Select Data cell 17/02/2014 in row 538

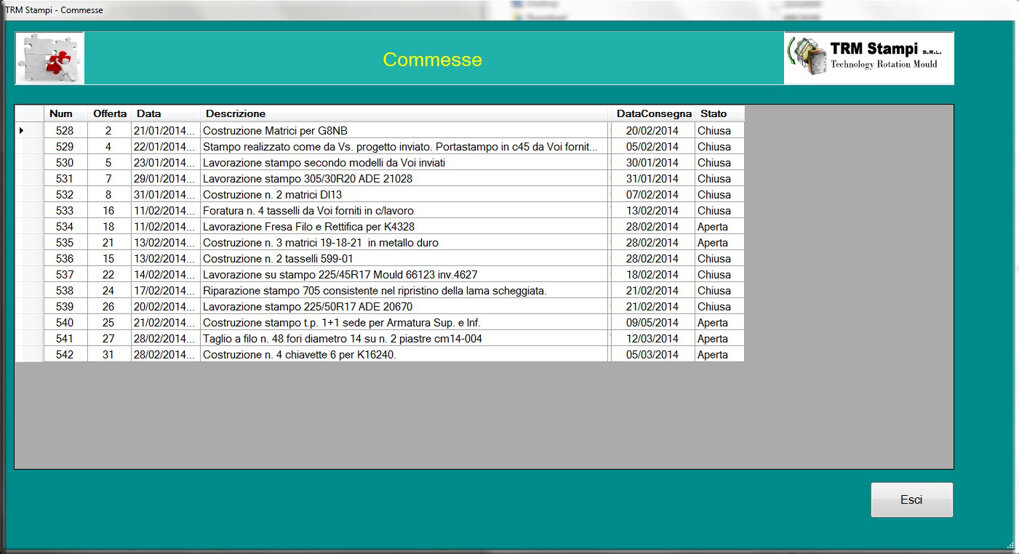(166, 290)
